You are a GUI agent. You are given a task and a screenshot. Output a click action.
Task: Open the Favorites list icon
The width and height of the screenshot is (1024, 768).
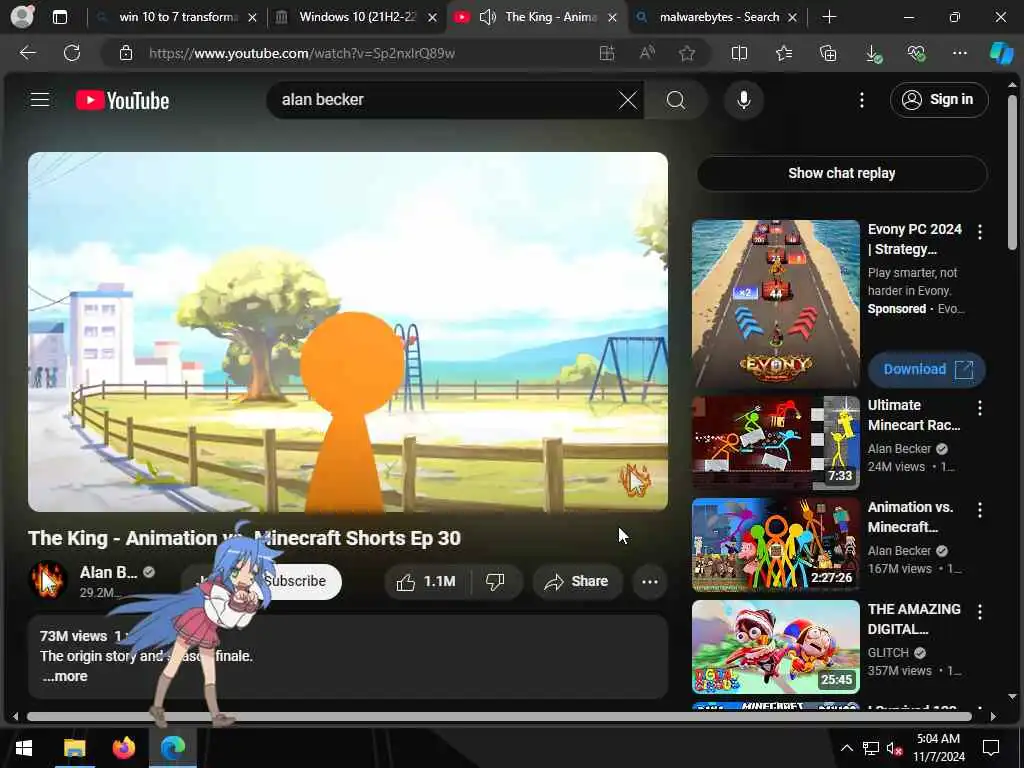coord(784,53)
